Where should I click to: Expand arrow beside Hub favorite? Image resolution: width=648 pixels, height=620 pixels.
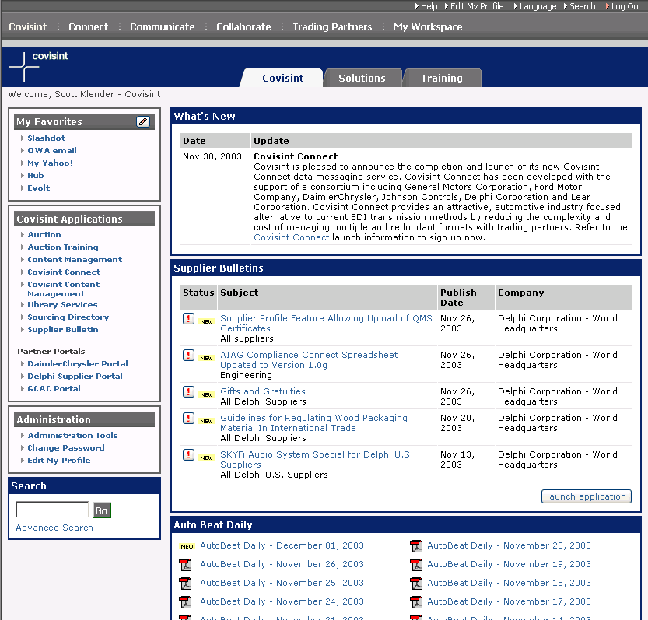(22, 176)
